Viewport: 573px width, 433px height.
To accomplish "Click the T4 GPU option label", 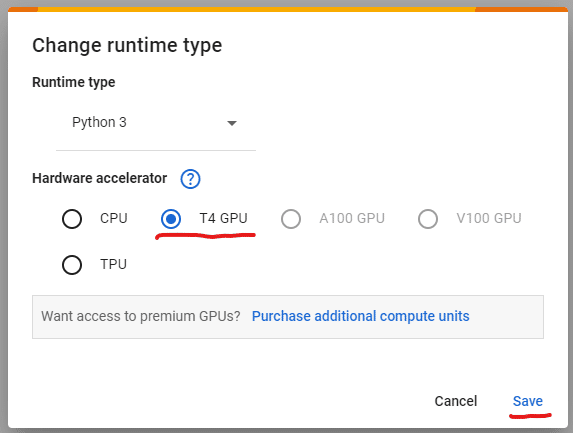I will (224, 218).
